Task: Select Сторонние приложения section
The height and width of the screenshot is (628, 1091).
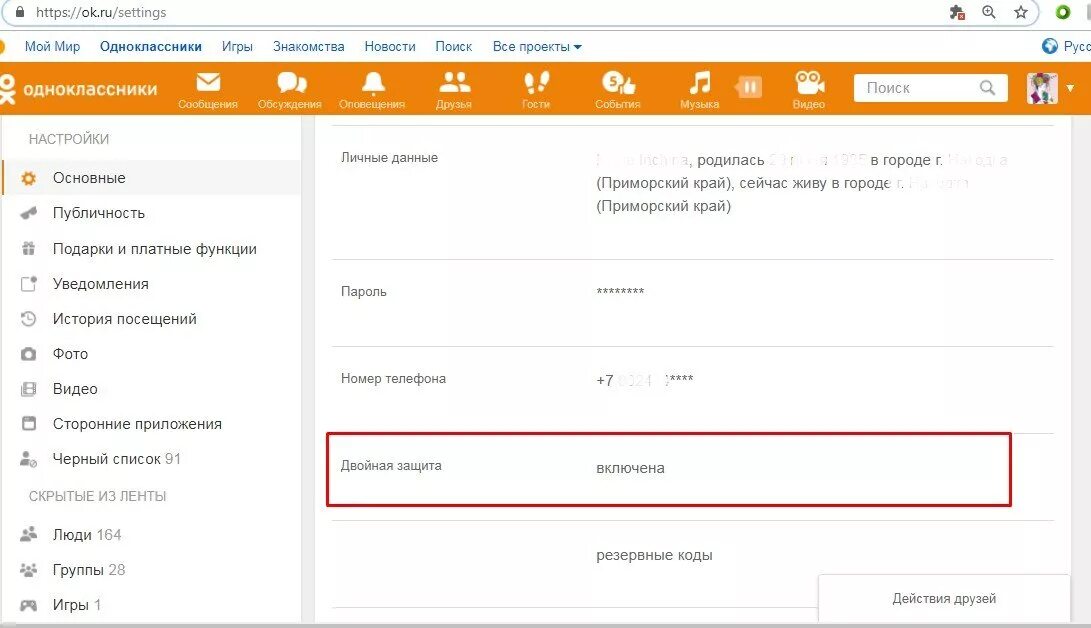Action: pos(152,424)
